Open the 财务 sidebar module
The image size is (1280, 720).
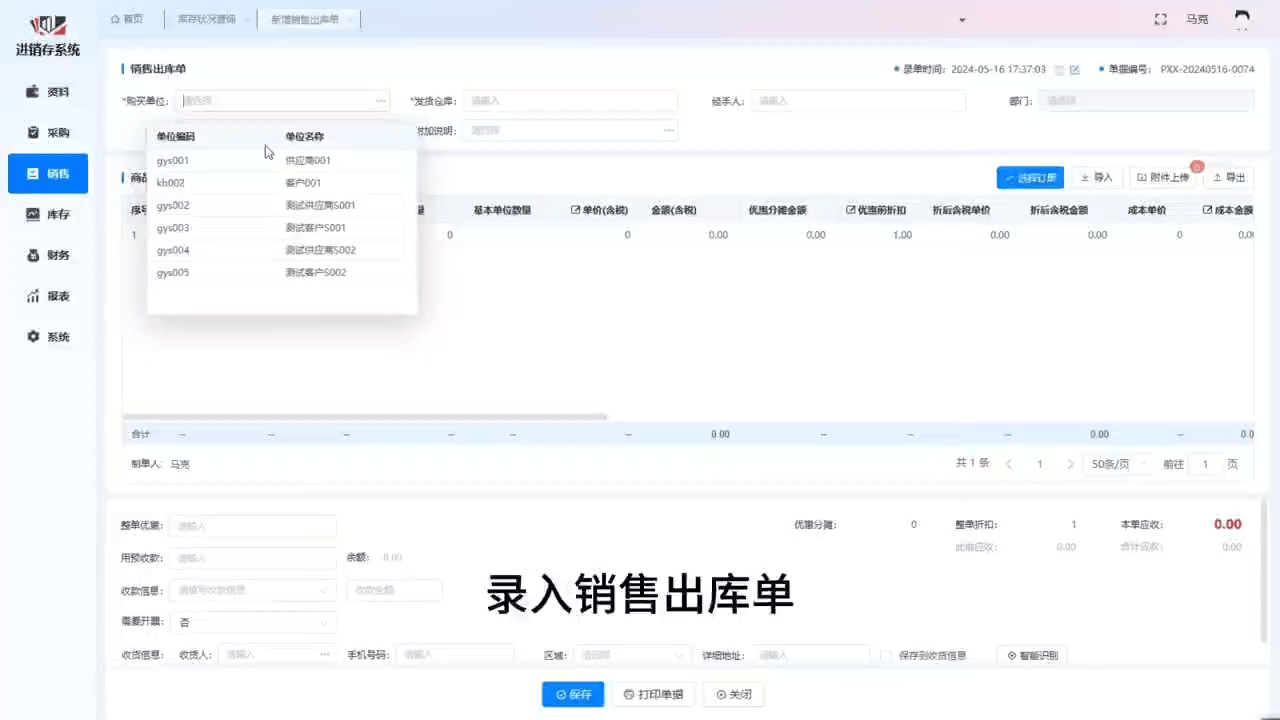click(x=48, y=255)
